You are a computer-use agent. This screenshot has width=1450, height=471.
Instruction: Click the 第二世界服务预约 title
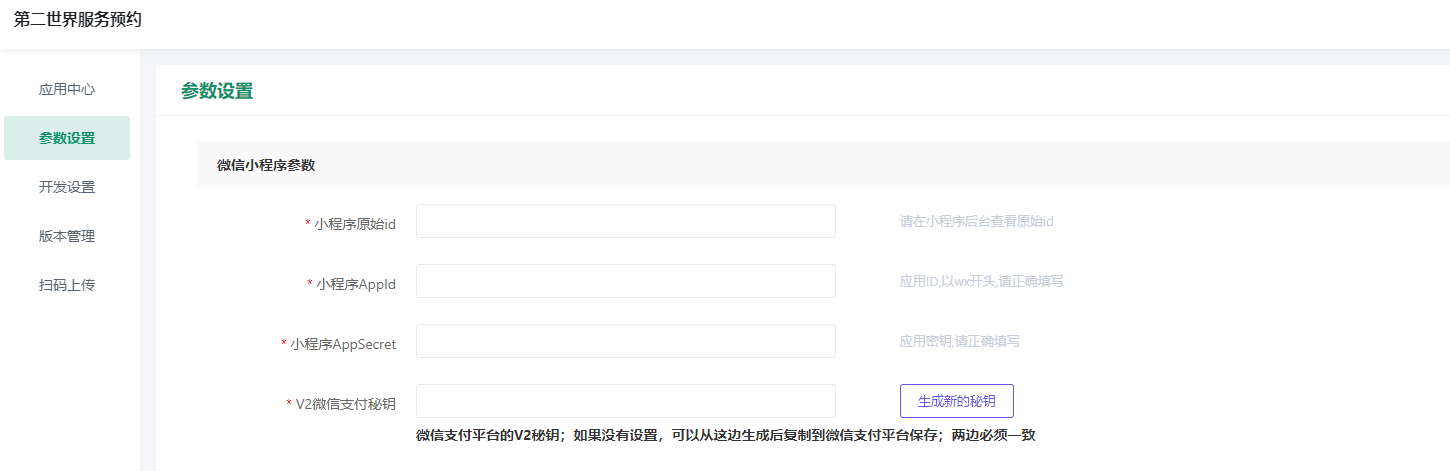78,19
